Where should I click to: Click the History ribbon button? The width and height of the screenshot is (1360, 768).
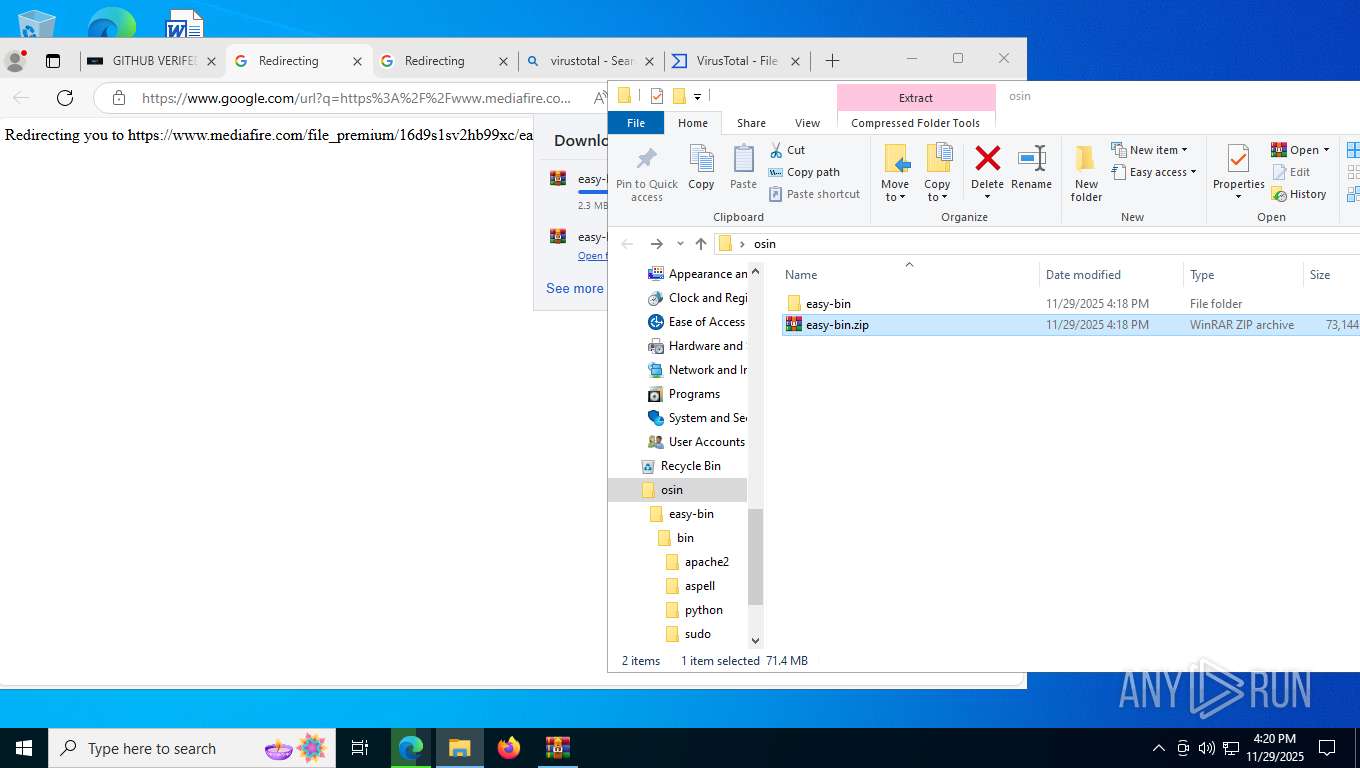pos(1299,194)
